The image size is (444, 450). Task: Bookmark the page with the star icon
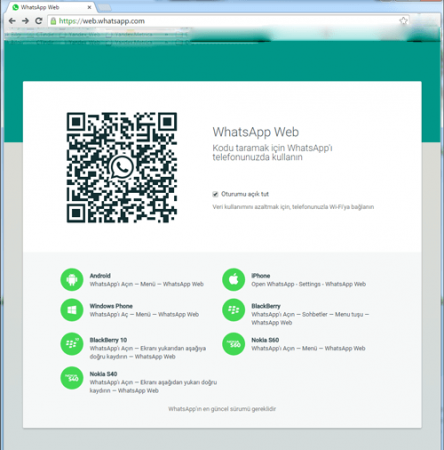[x=403, y=21]
